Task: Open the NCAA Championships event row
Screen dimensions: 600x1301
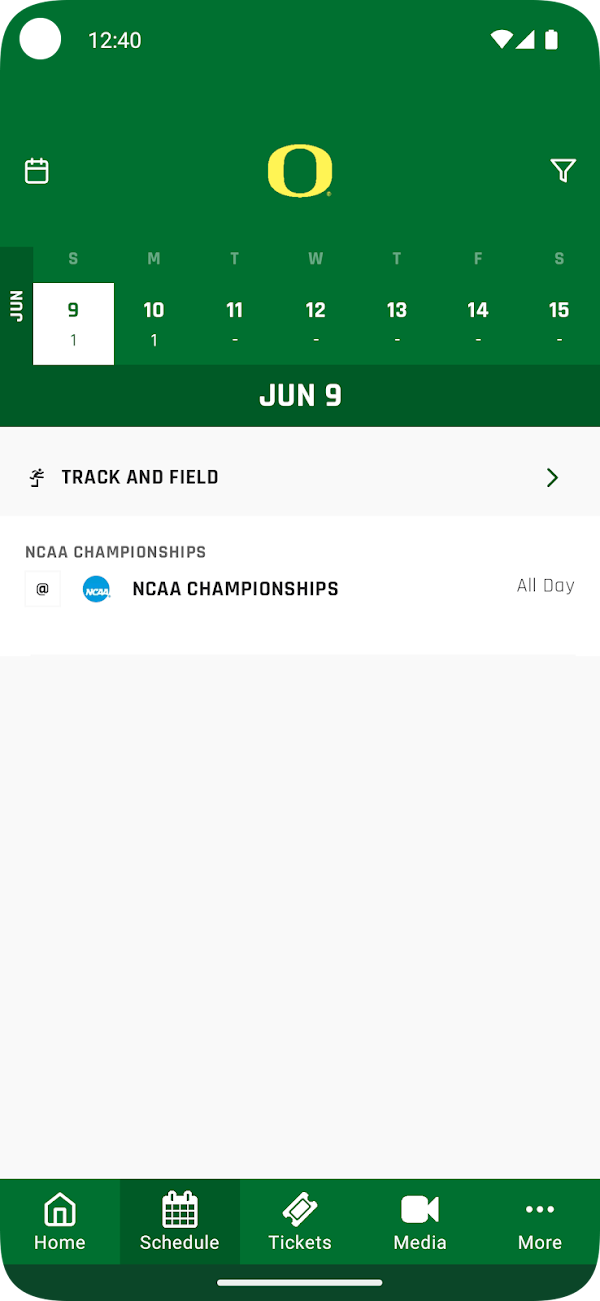Action: (x=300, y=588)
